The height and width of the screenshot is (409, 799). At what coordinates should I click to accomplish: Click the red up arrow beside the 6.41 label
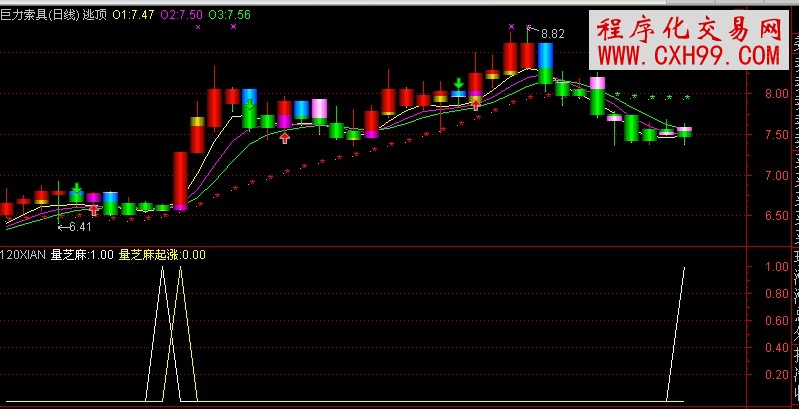94,210
